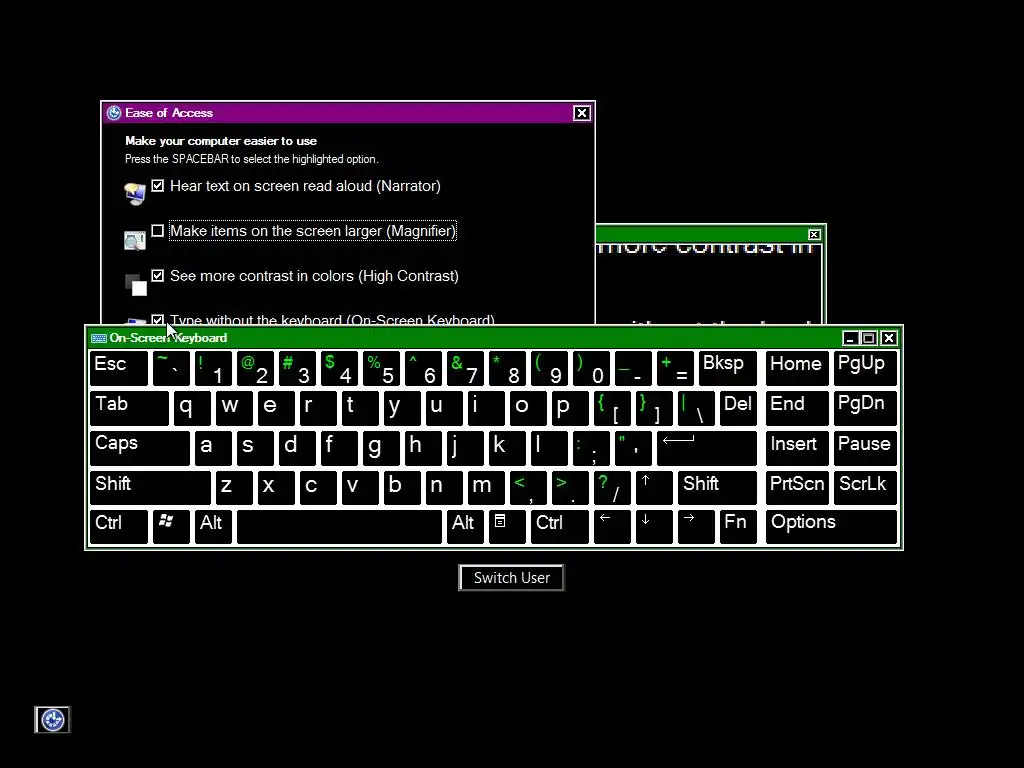
Task: Click the Pause key
Action: (x=865, y=448)
